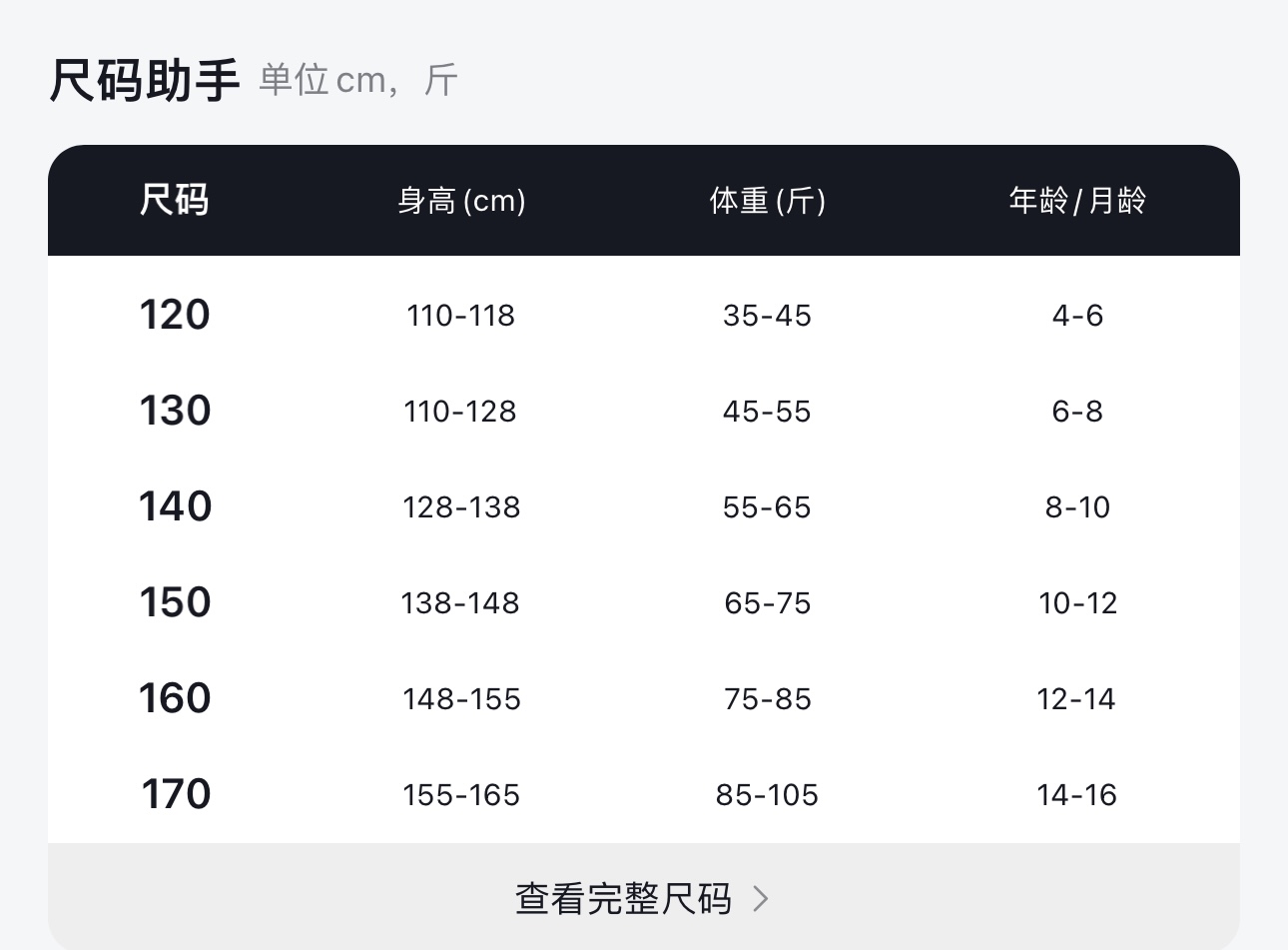This screenshot has height=950, width=1288.
Task: Click height value 128-138
Action: 461,507
